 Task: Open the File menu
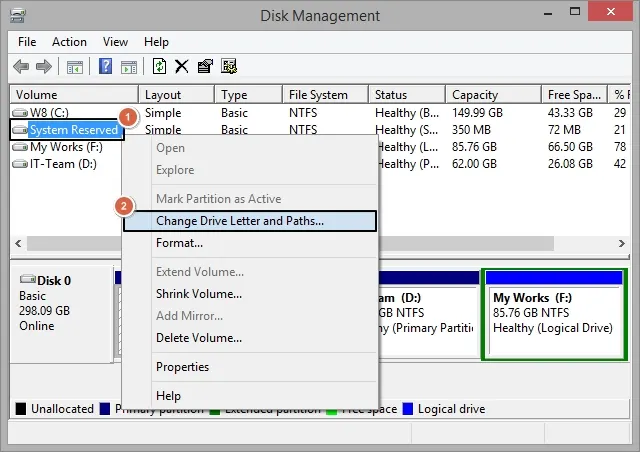[27, 42]
